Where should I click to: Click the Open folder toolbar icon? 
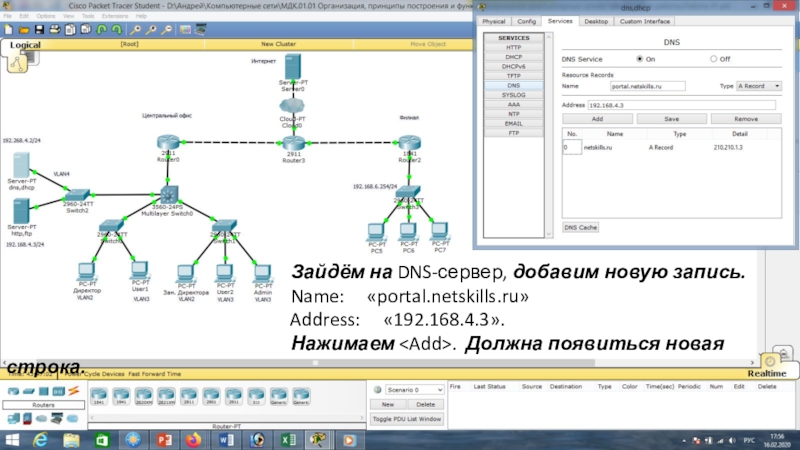(x=24, y=30)
